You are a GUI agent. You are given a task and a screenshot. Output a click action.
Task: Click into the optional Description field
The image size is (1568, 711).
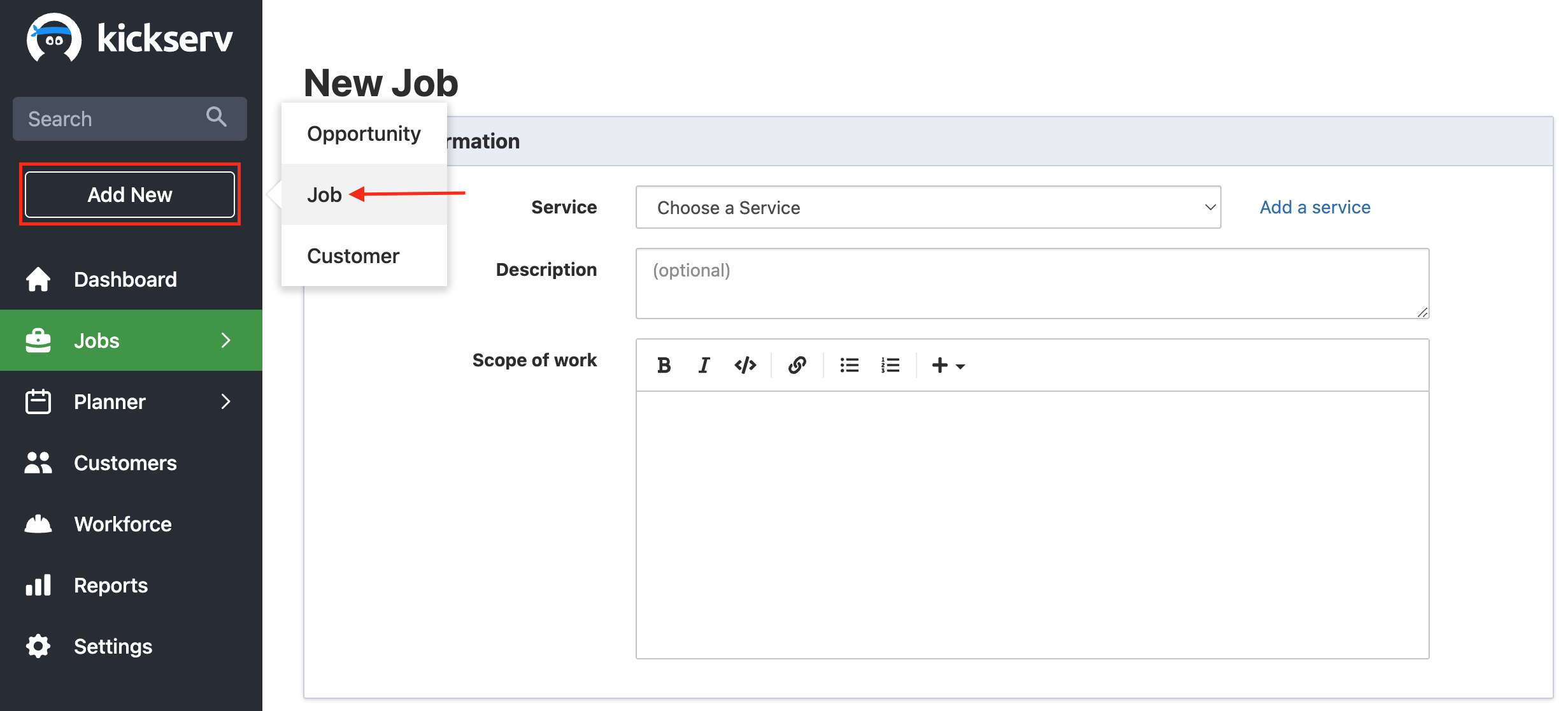click(1032, 283)
